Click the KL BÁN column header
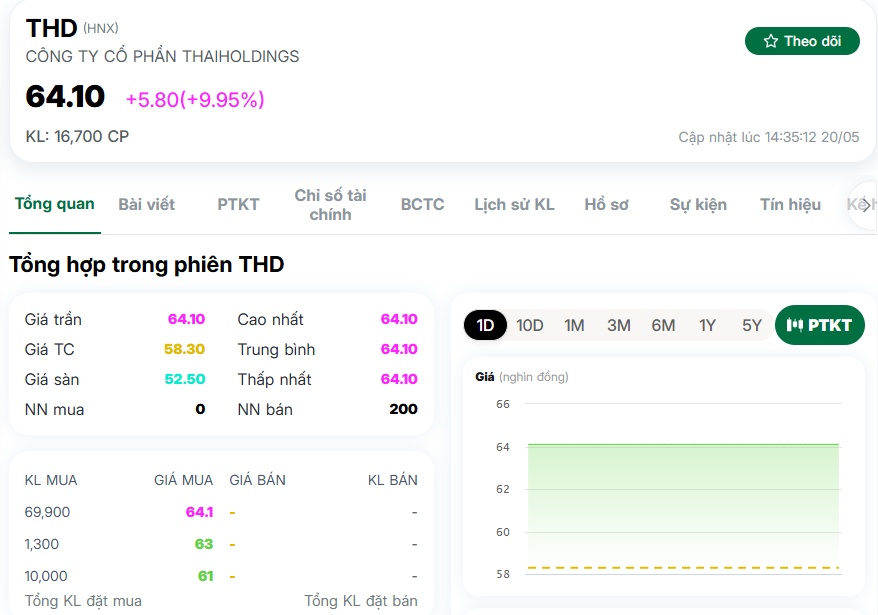 click(x=393, y=480)
